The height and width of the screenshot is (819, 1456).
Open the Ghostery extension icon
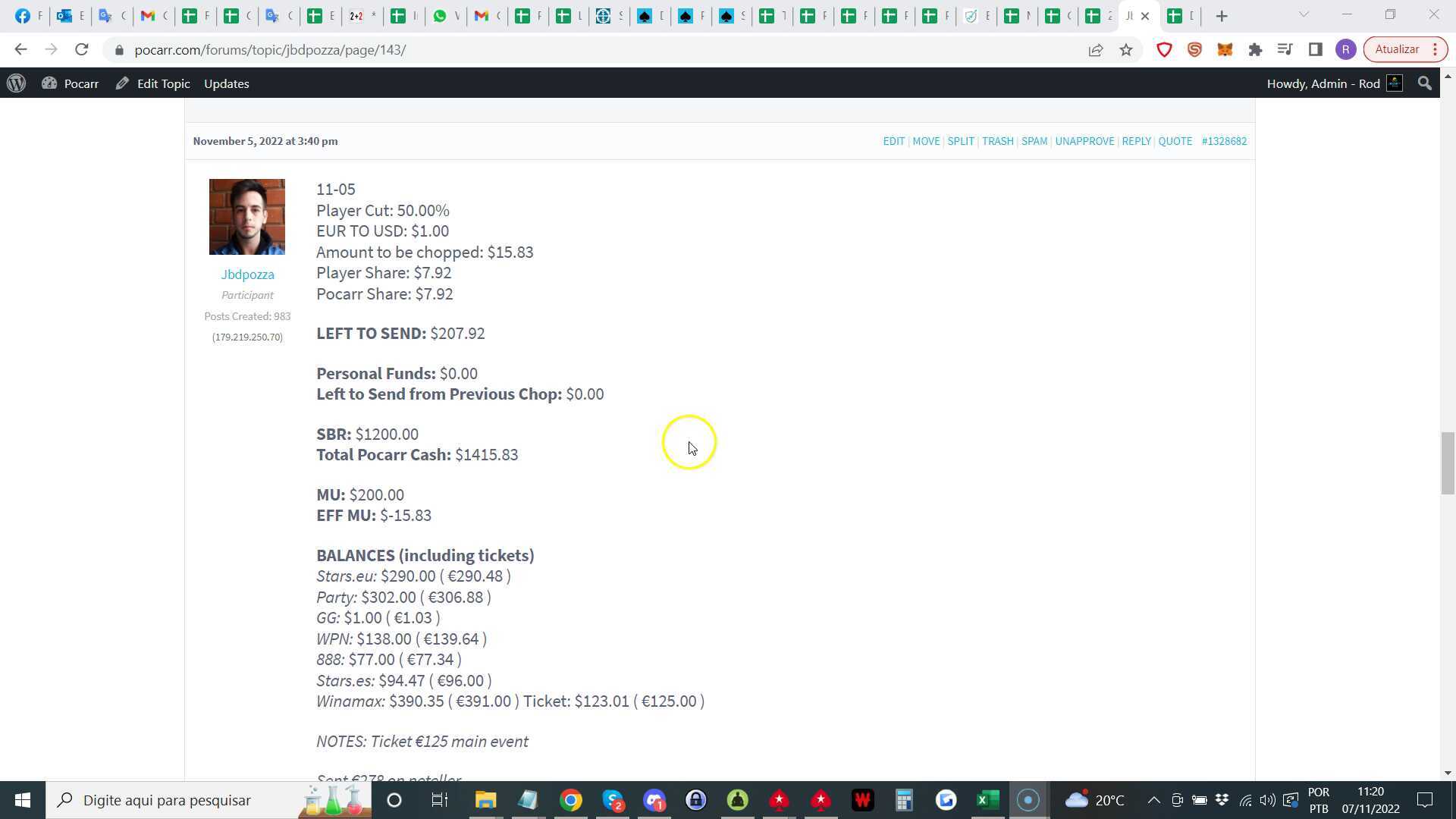click(1195, 49)
